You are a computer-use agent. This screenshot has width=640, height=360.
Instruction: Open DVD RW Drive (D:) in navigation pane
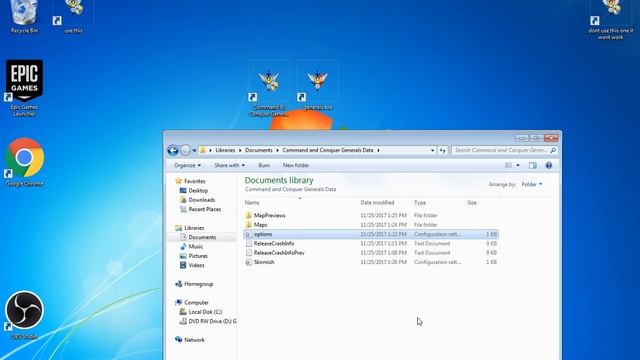(x=208, y=322)
